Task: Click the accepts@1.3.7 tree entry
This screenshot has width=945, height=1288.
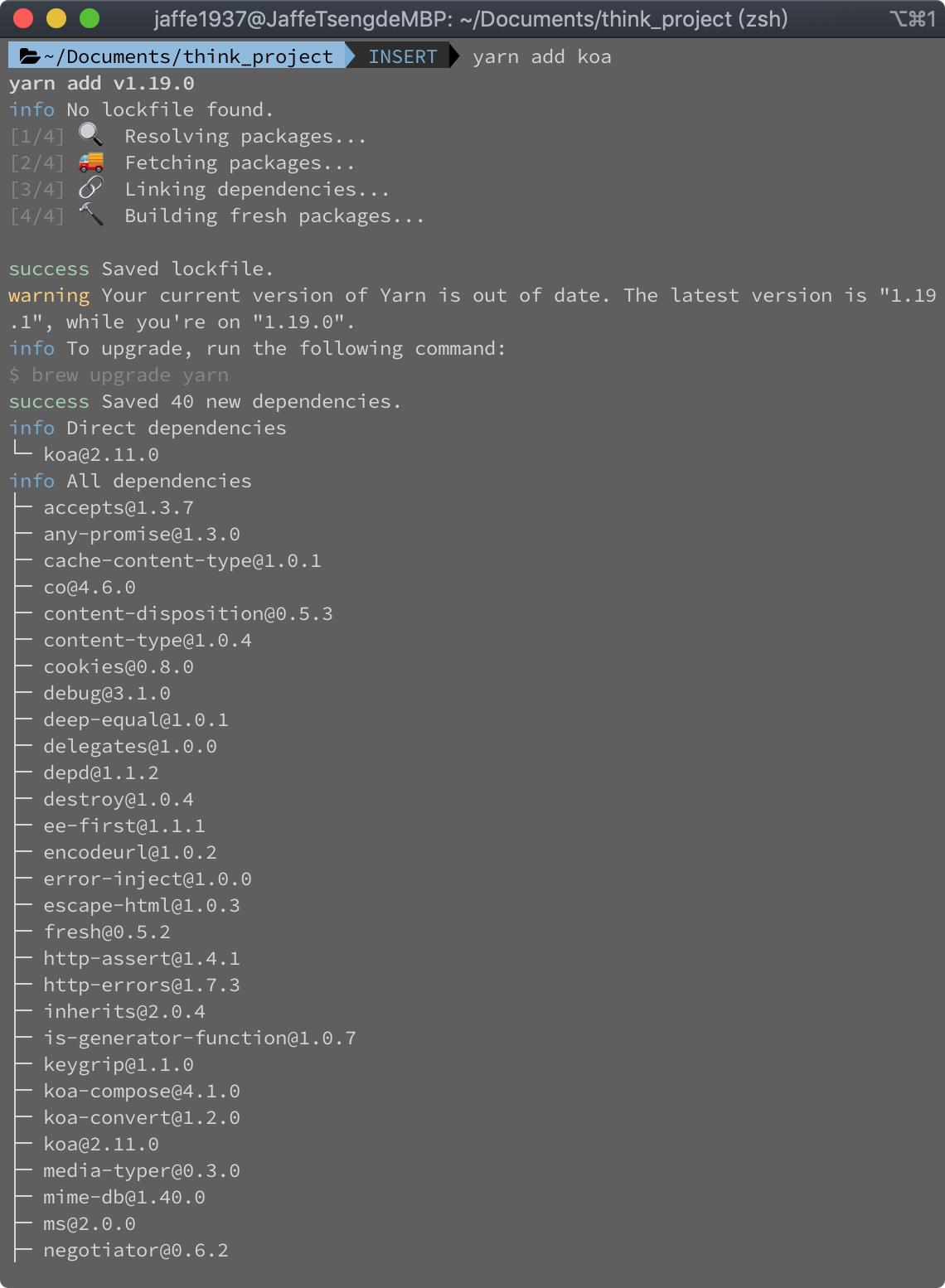Action: coord(119,507)
